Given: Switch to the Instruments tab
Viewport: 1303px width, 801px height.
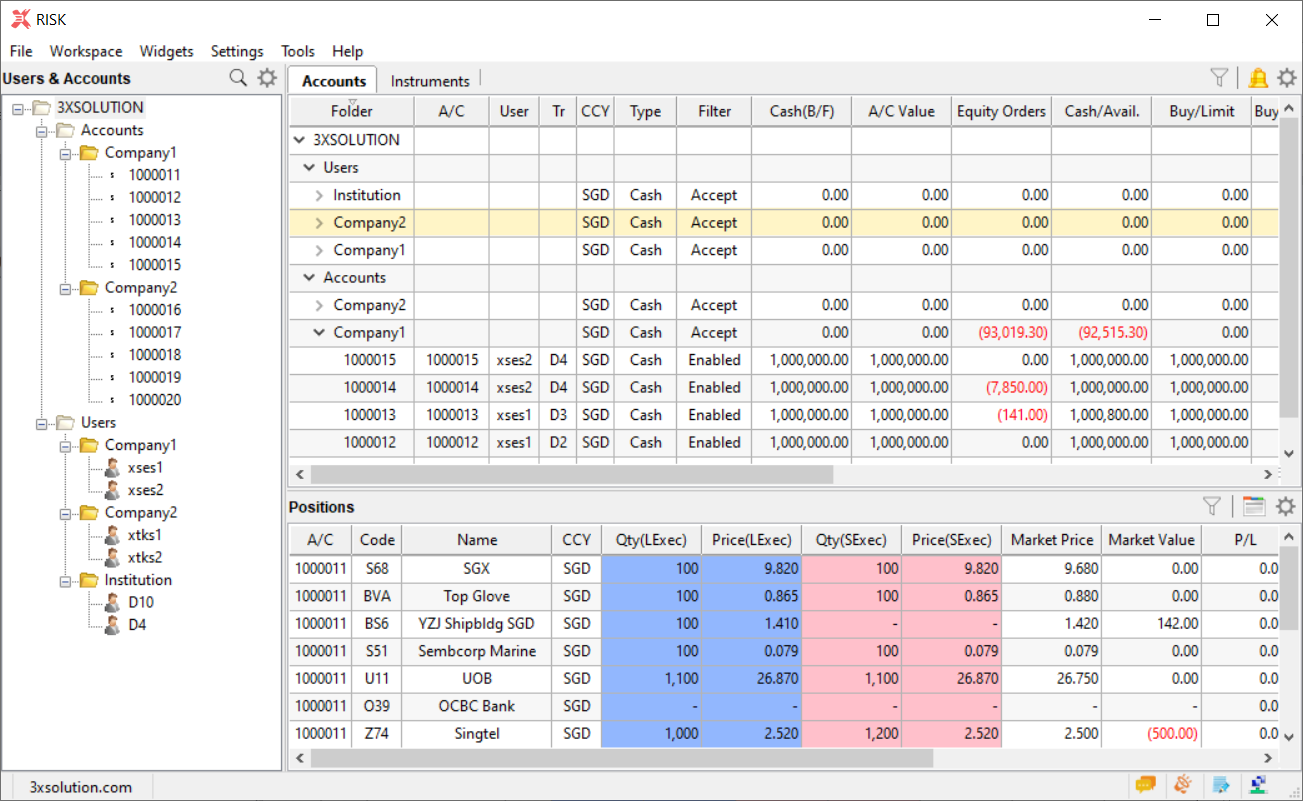Looking at the screenshot, I should tap(430, 81).
